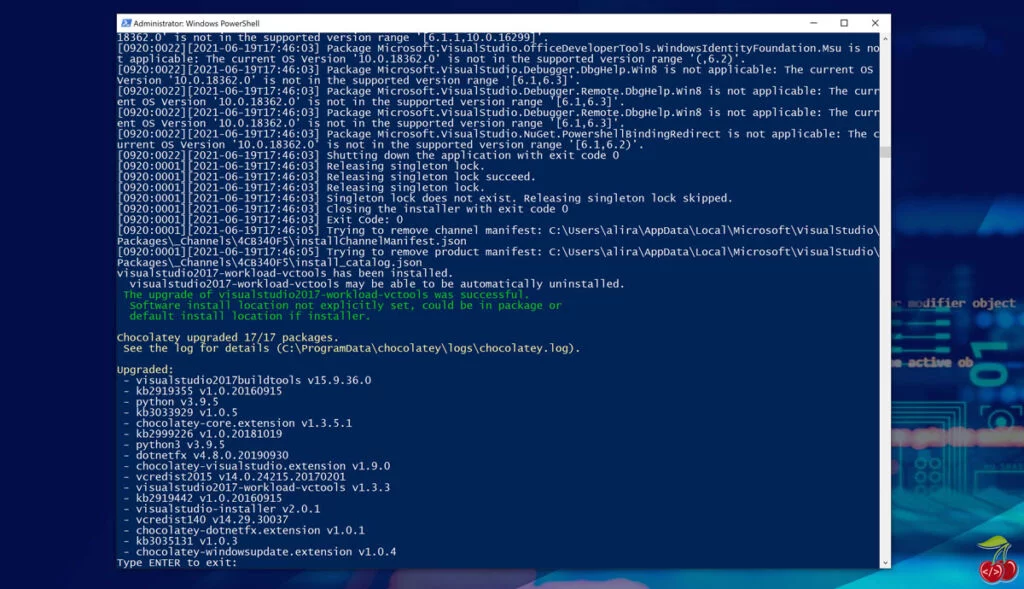Click the vertical scrollbar thumb
Screen dimensions: 1024x589
(885, 152)
